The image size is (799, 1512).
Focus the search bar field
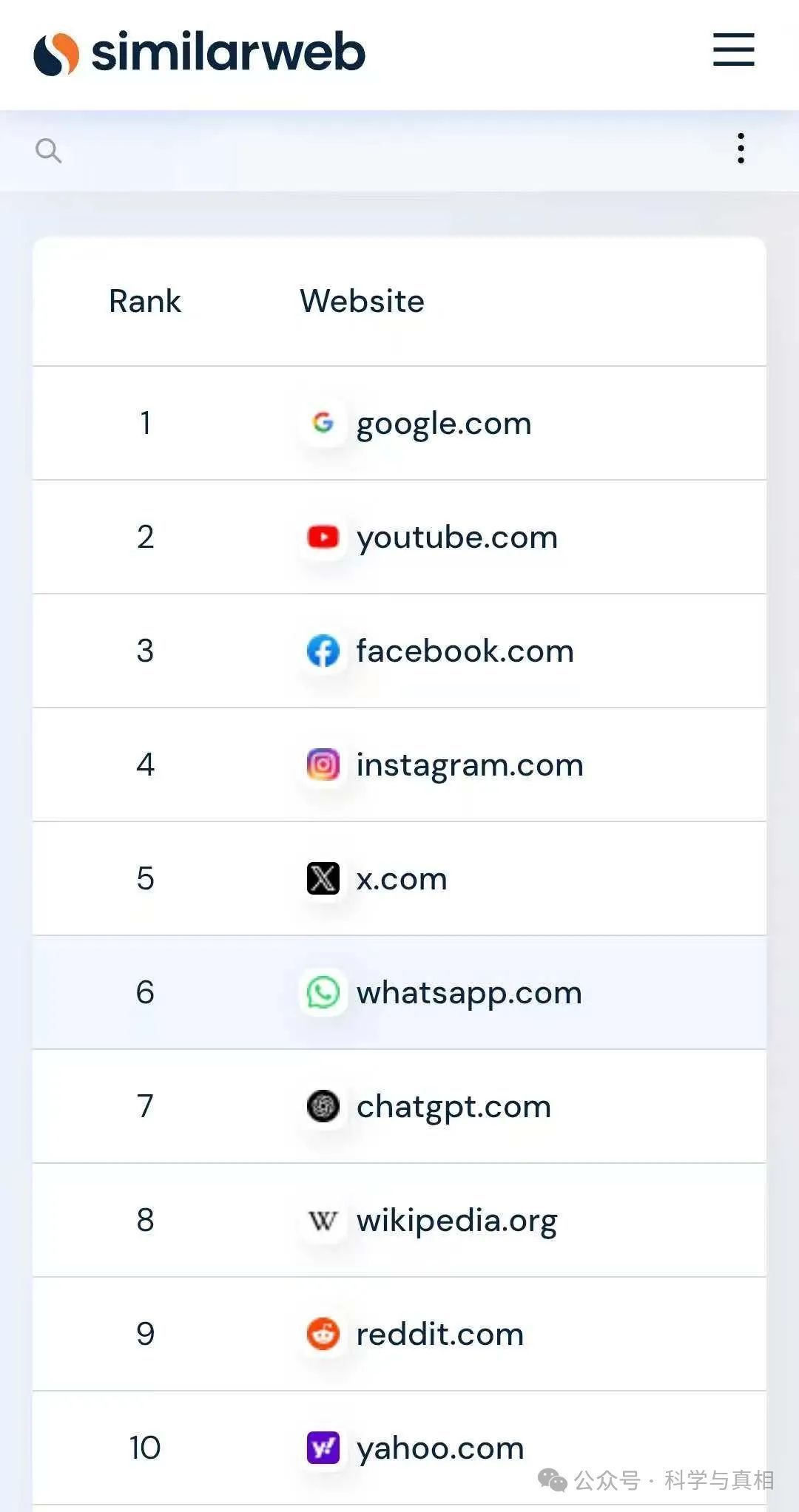click(x=385, y=151)
